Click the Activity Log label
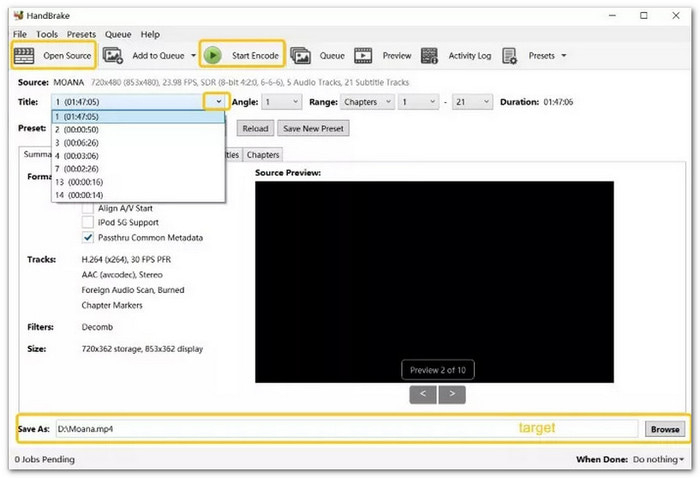 click(470, 56)
